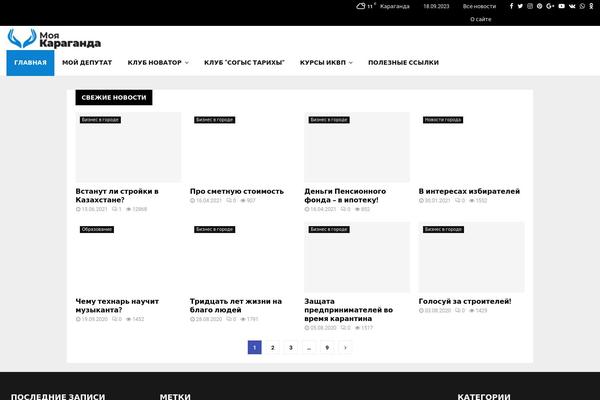Click the pagination ellipsis button
Image resolution: width=600 pixels, height=400 pixels.
point(309,348)
